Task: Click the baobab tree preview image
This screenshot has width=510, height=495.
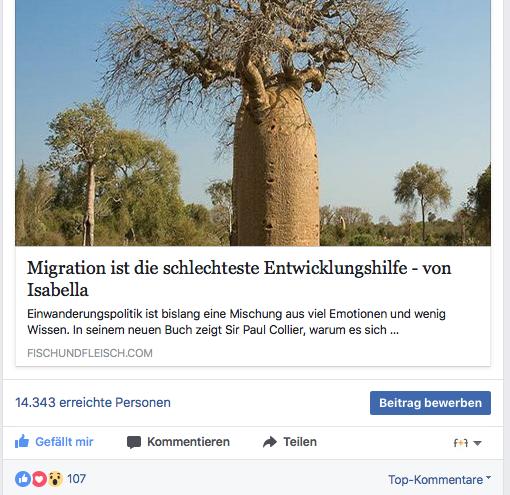Action: (x=253, y=123)
